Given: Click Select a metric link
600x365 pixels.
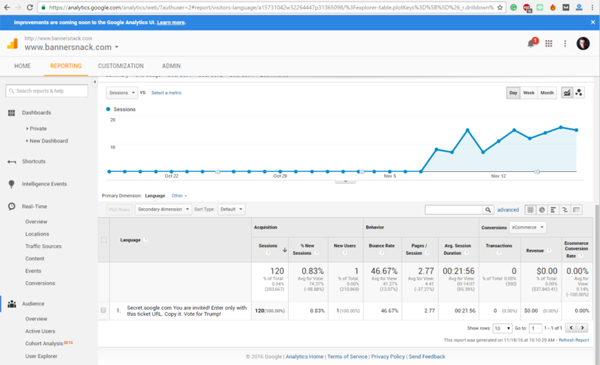Looking at the screenshot, I should 166,93.
